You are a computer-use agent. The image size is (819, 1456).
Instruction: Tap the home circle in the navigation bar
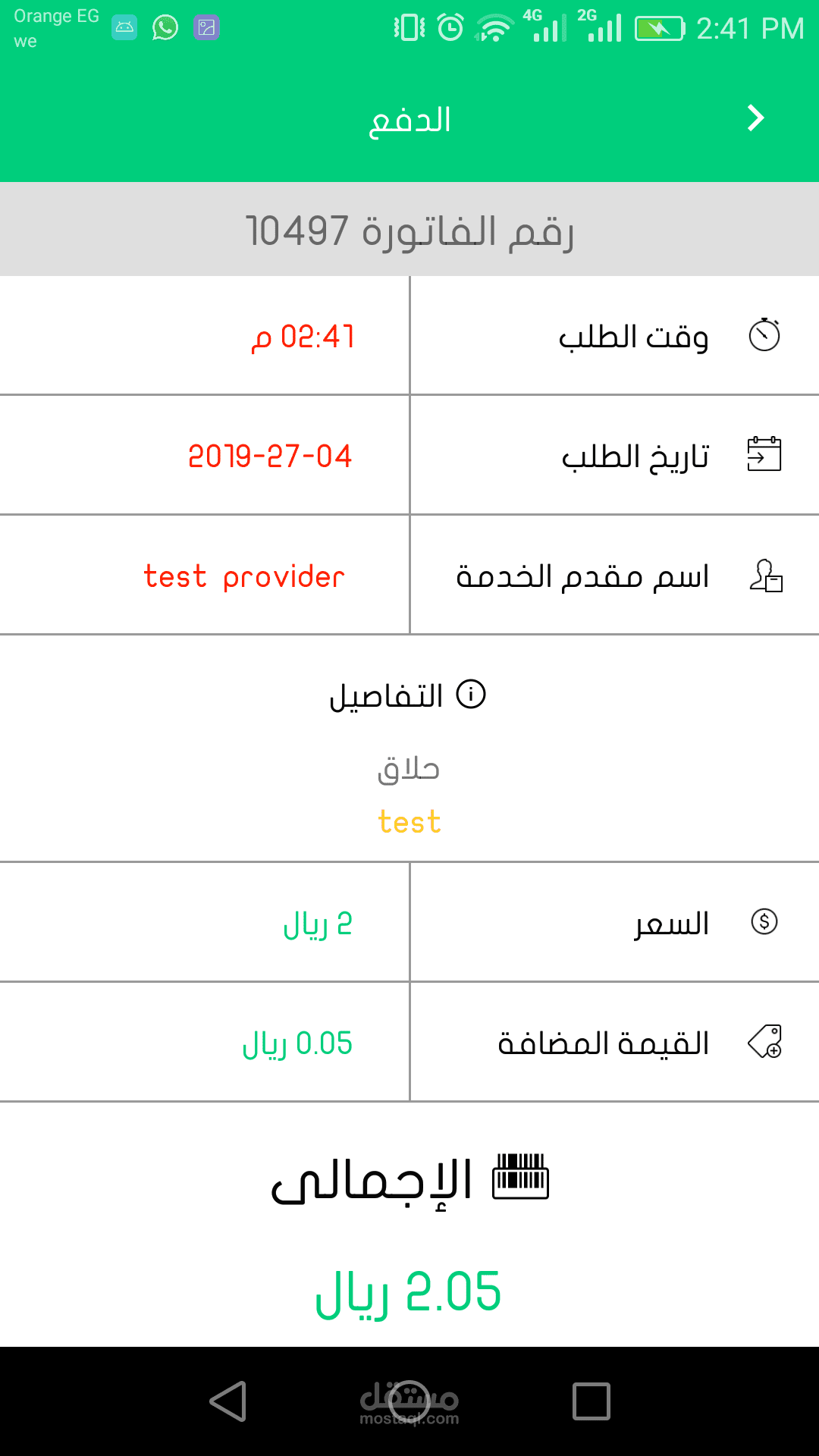coord(409,1401)
